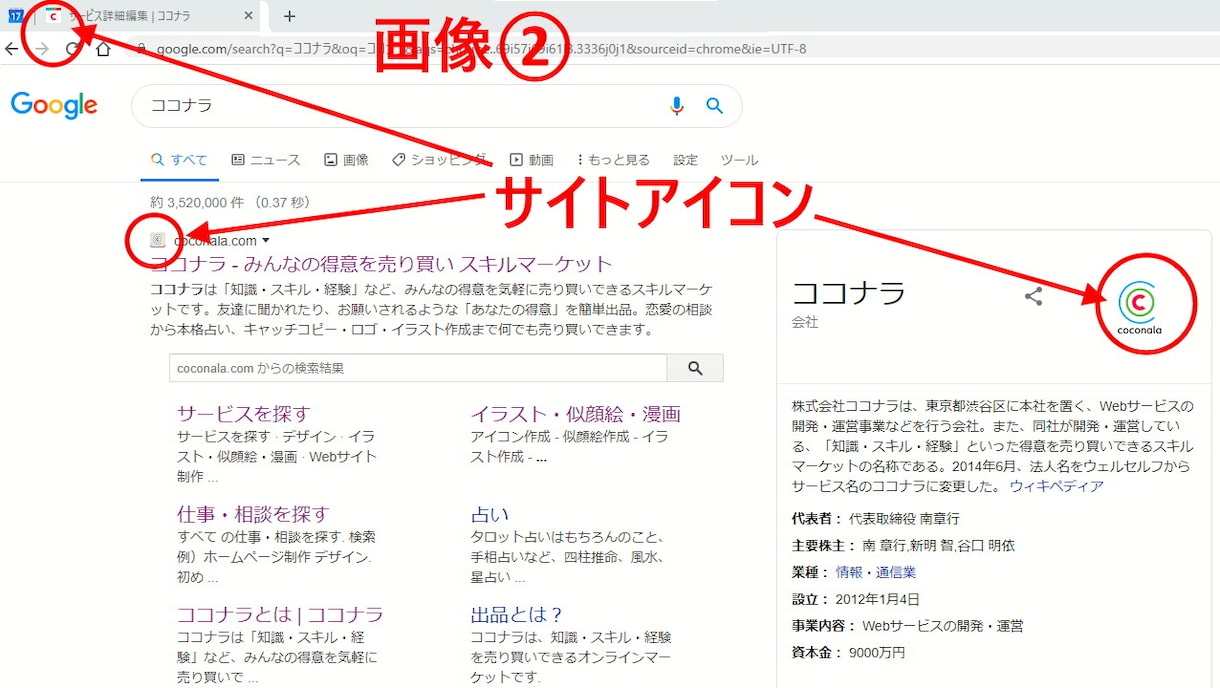The image size is (1220, 688).
Task: Open the イラスト・似顔絵・漫画 sitelink
Action: coord(576,414)
